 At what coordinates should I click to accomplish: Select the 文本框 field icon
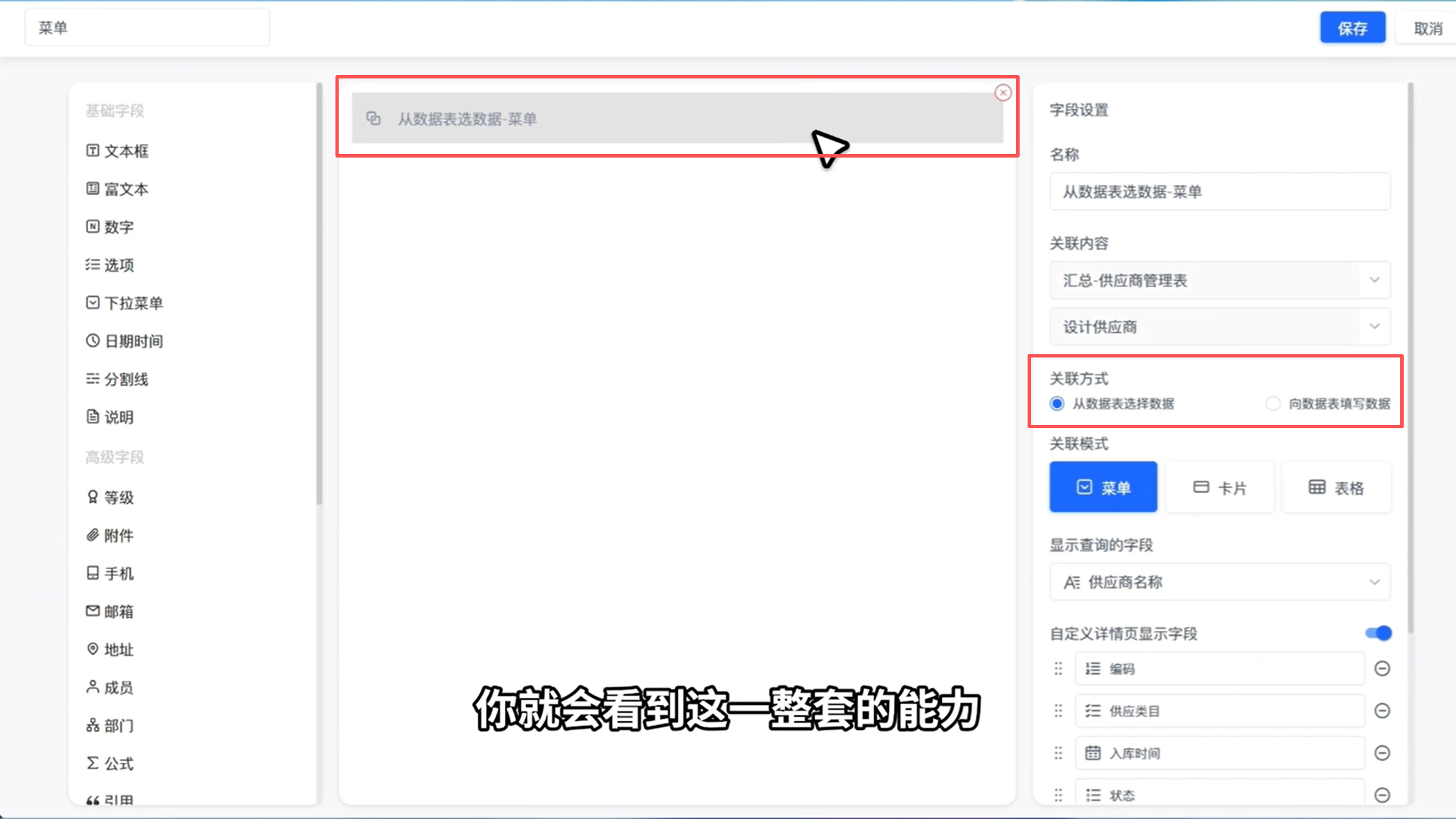tap(92, 151)
